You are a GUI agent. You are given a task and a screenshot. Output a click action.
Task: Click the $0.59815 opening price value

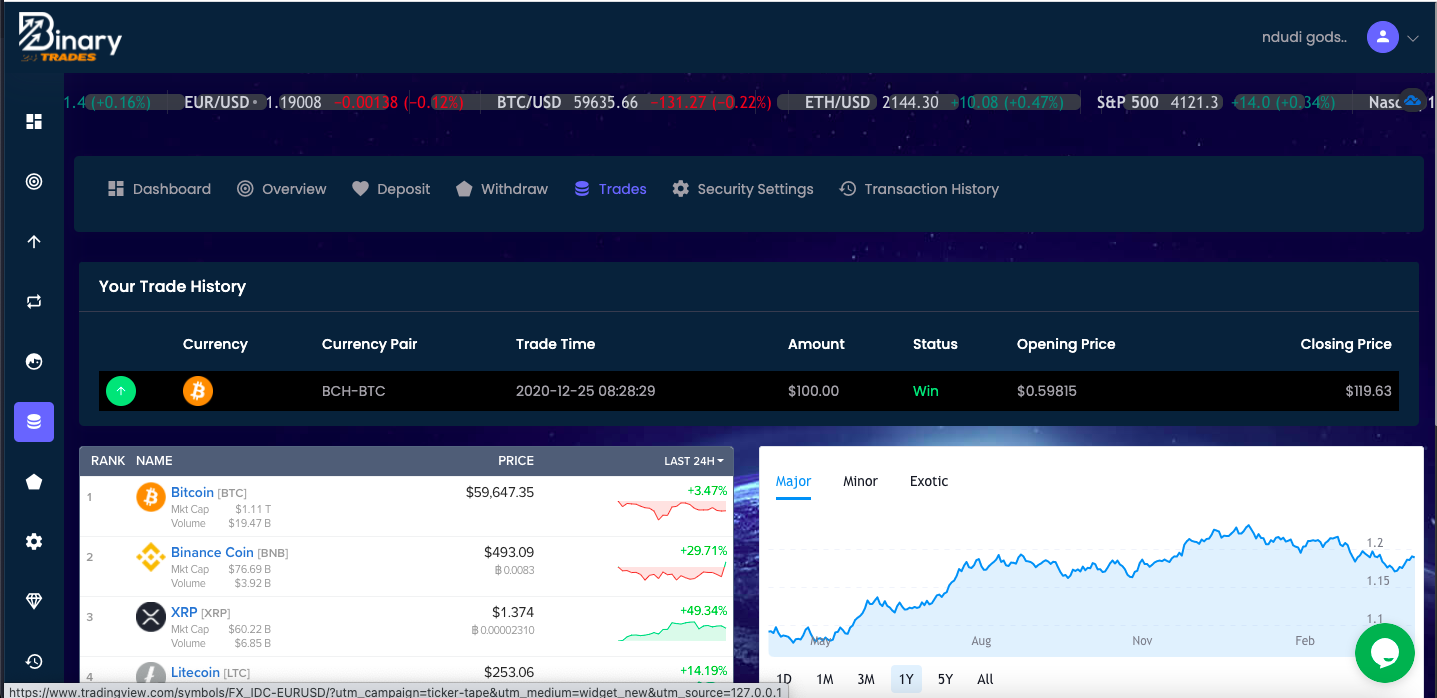click(x=1047, y=391)
